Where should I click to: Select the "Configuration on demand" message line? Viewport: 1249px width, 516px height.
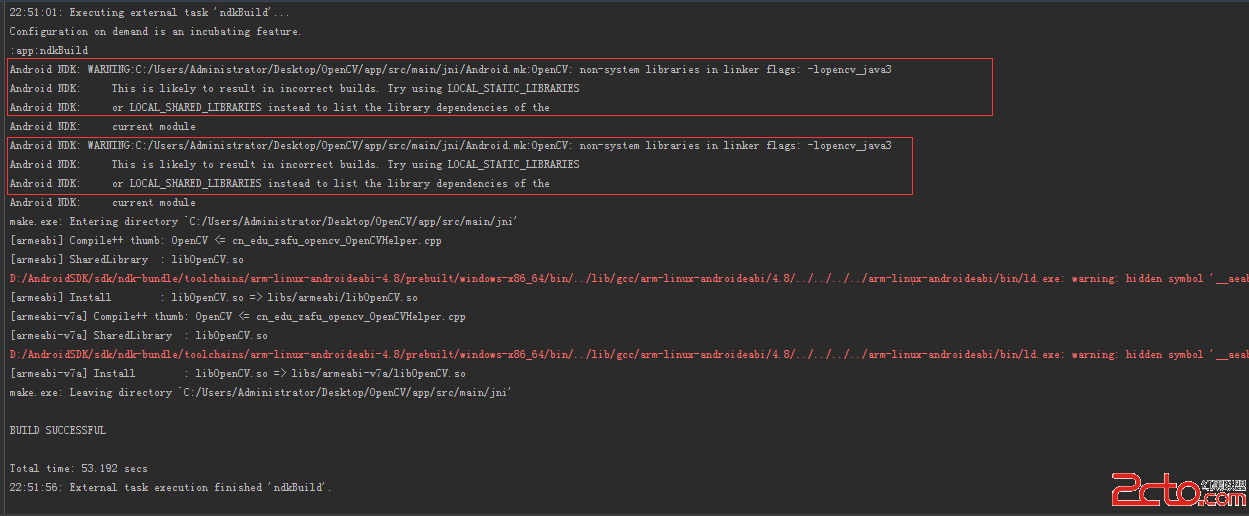(155, 32)
